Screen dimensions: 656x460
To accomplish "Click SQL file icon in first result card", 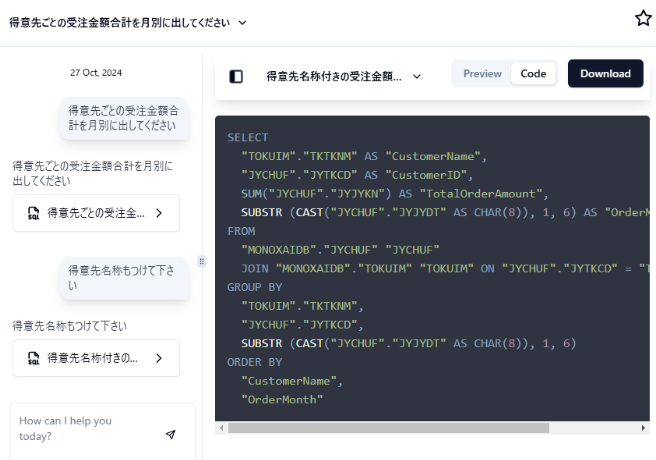I will pos(33,213).
